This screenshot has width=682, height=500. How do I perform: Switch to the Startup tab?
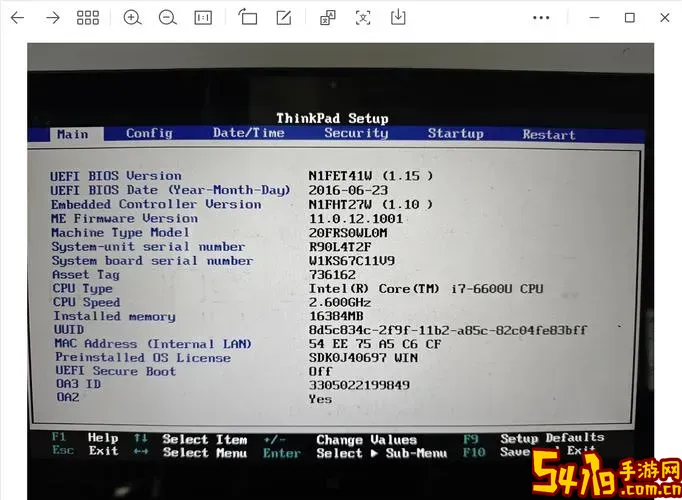click(455, 133)
